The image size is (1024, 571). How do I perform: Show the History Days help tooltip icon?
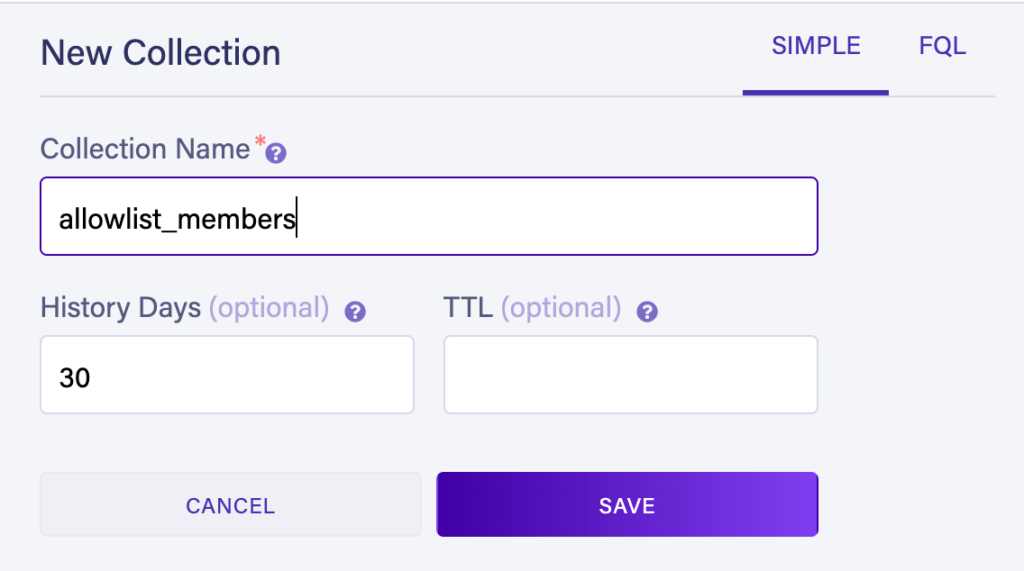click(355, 312)
